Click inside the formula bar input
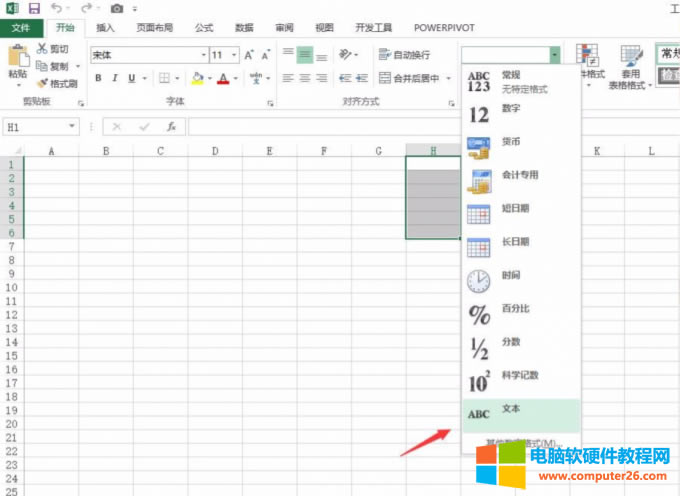Image resolution: width=680 pixels, height=496 pixels. point(400,127)
